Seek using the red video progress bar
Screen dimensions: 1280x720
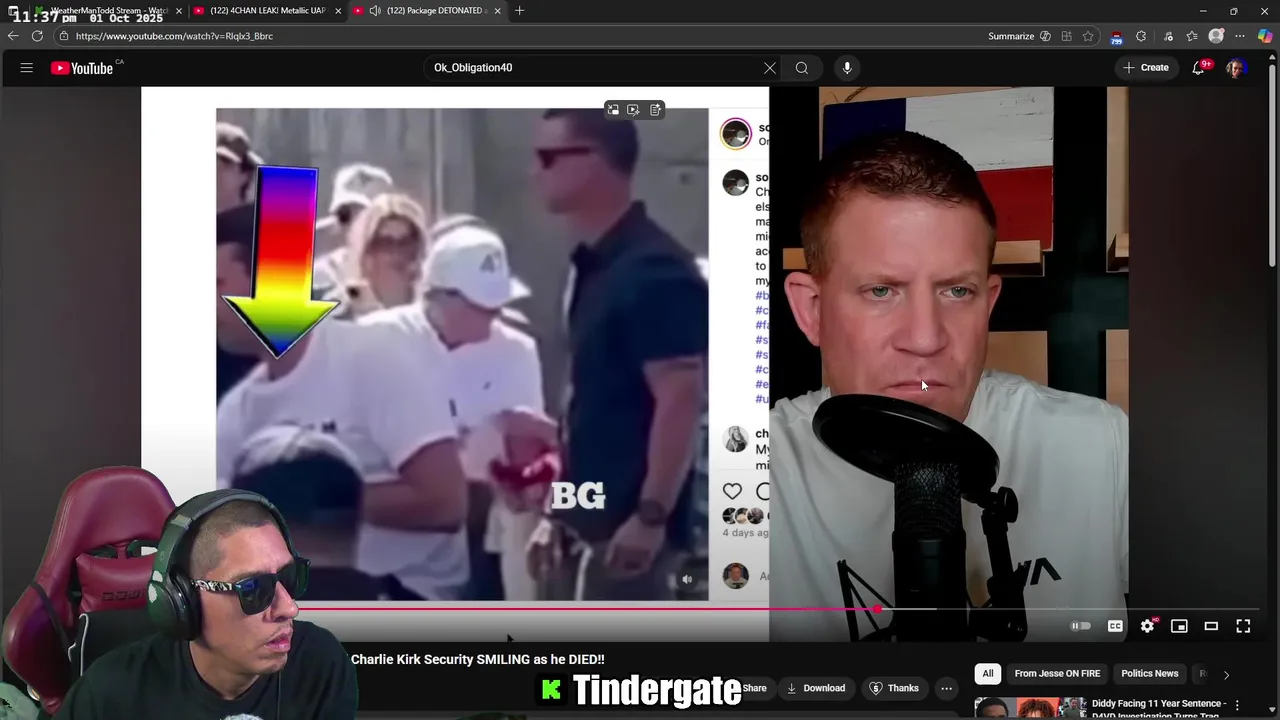coord(588,608)
